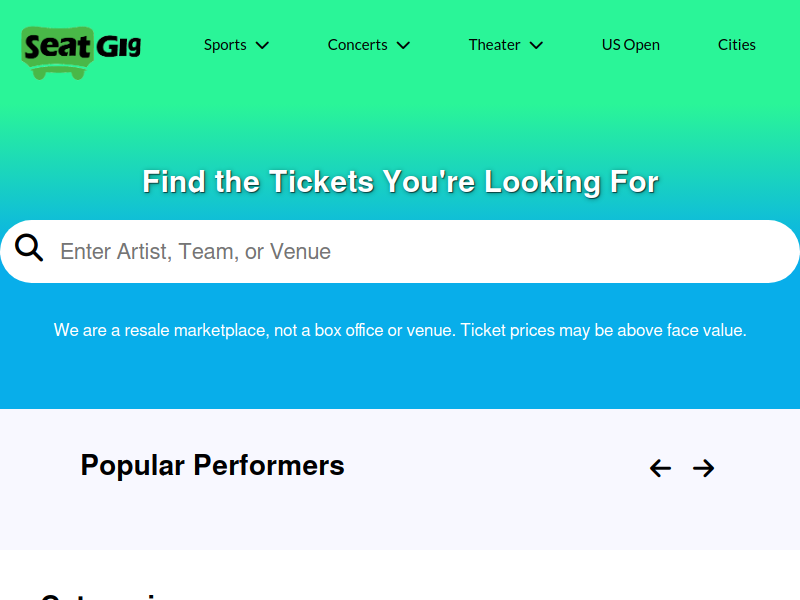
Task: Focus the Artist, Team, or Venue search field
Action: point(400,252)
